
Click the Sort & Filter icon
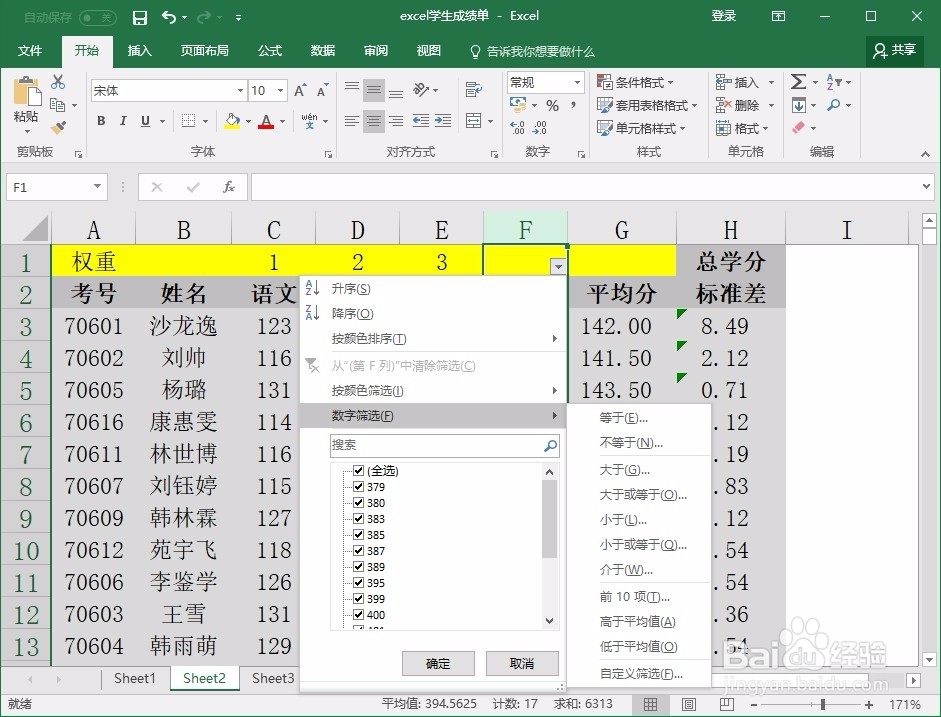(834, 82)
